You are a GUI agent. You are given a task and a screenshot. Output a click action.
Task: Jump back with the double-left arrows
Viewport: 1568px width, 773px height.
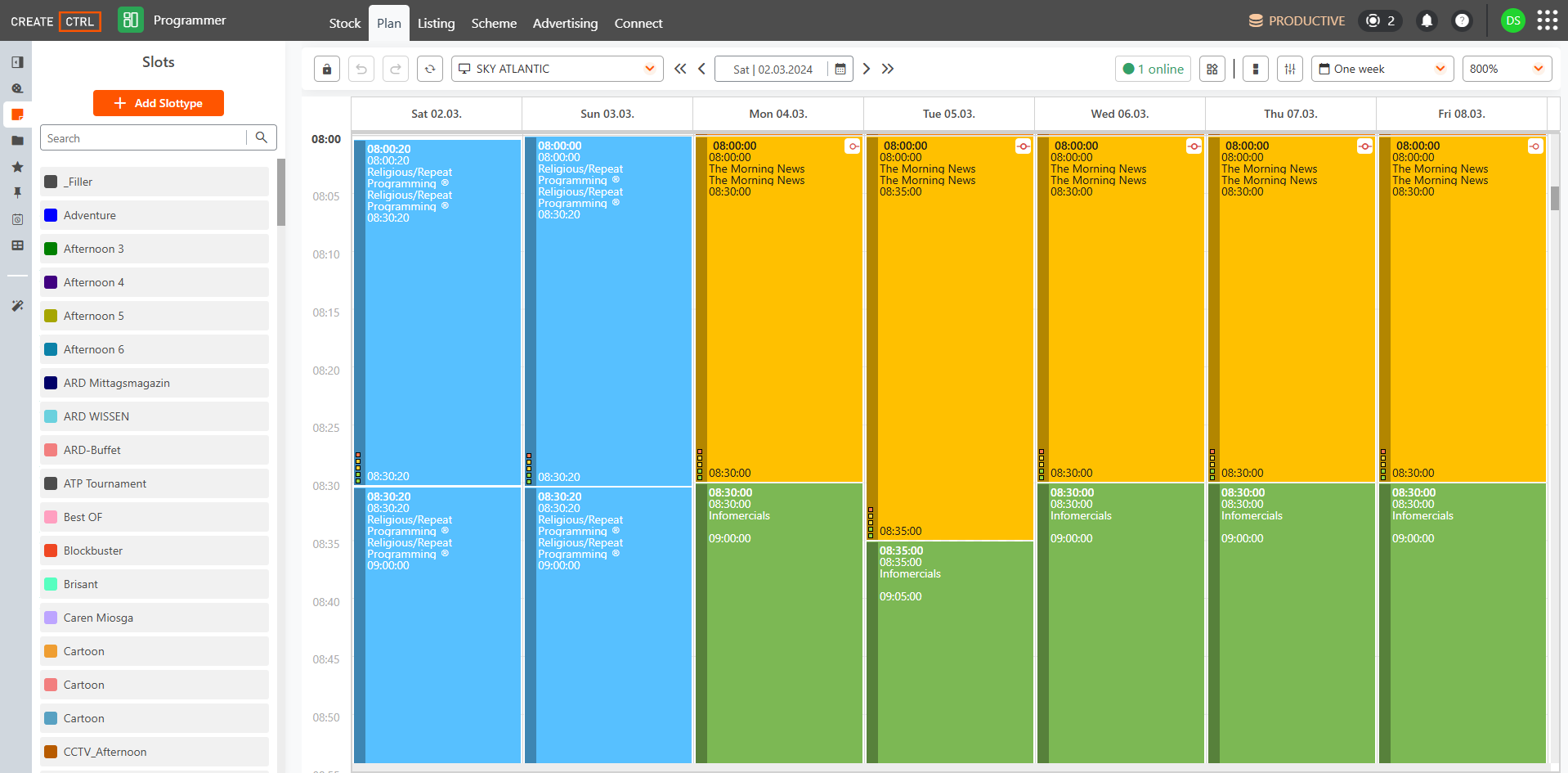[x=680, y=69]
